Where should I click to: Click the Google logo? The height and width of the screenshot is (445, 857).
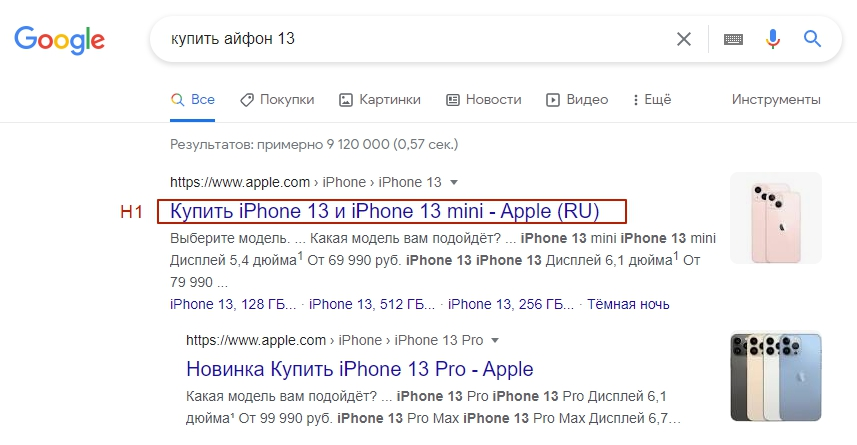[x=59, y=40]
